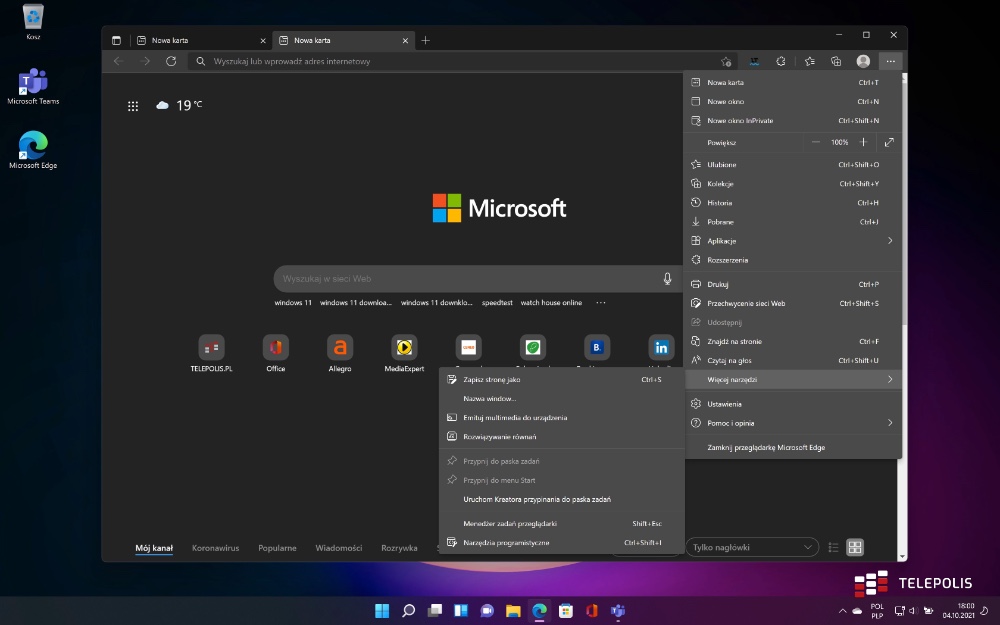
Task: Click the 'speedtest' search suggestion
Action: pos(497,303)
